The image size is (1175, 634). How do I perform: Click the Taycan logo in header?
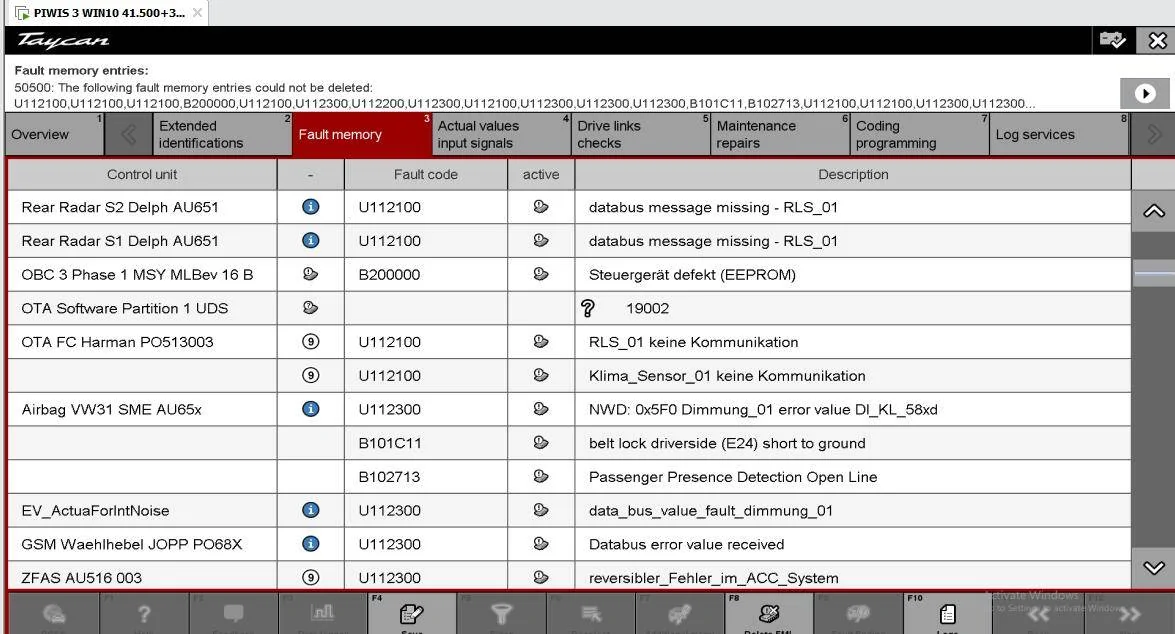click(x=63, y=40)
